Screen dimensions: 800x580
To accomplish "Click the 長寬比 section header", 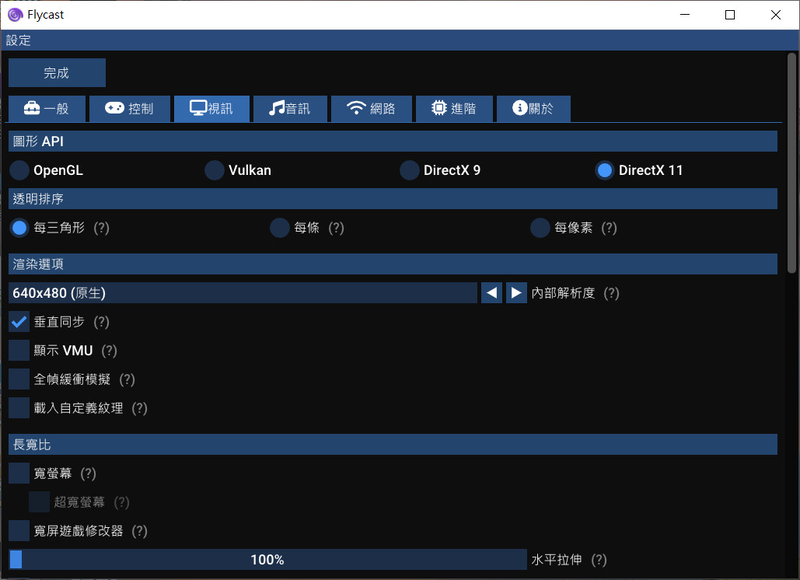I will pyautogui.click(x=393, y=445).
